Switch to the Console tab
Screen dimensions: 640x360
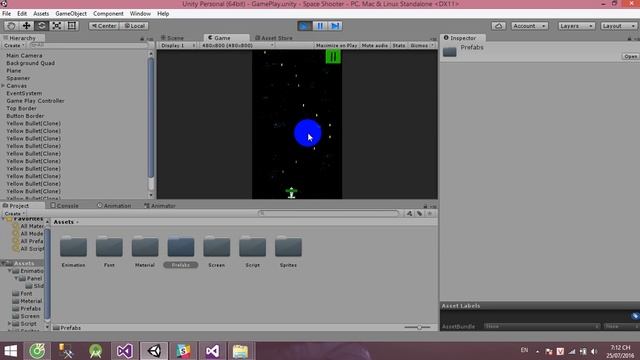[64, 206]
